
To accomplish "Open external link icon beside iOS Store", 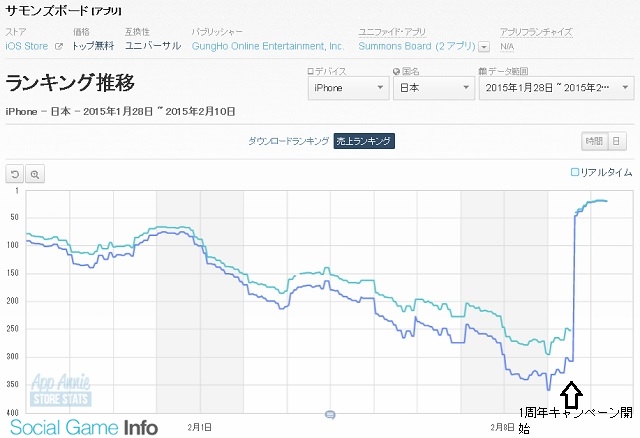I will tap(58, 46).
